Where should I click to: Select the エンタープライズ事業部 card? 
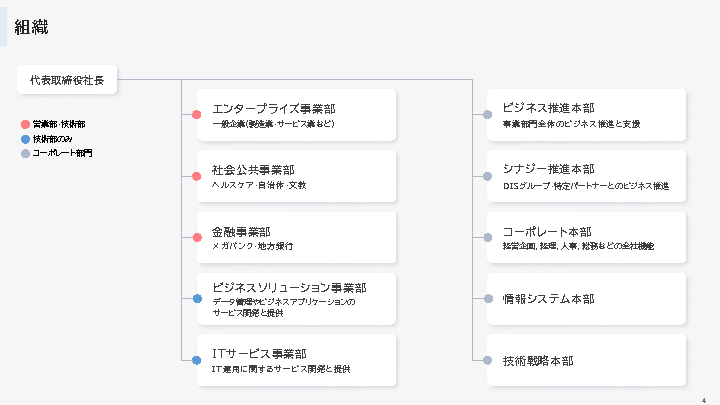click(x=296, y=115)
